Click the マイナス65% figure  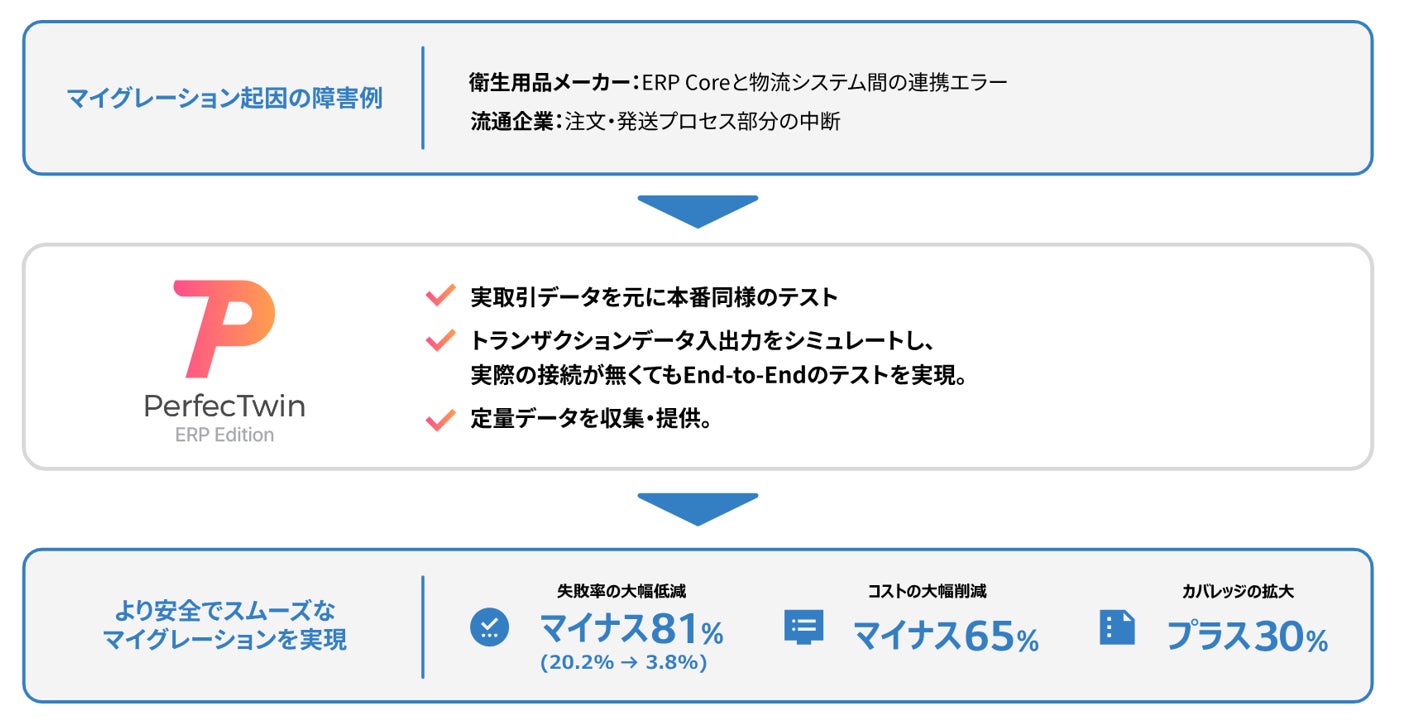945,636
